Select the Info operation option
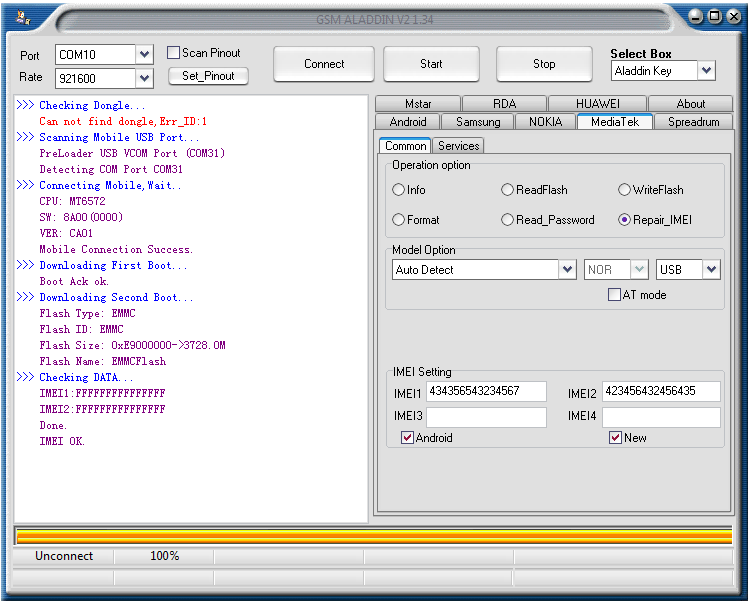 [x=398, y=190]
